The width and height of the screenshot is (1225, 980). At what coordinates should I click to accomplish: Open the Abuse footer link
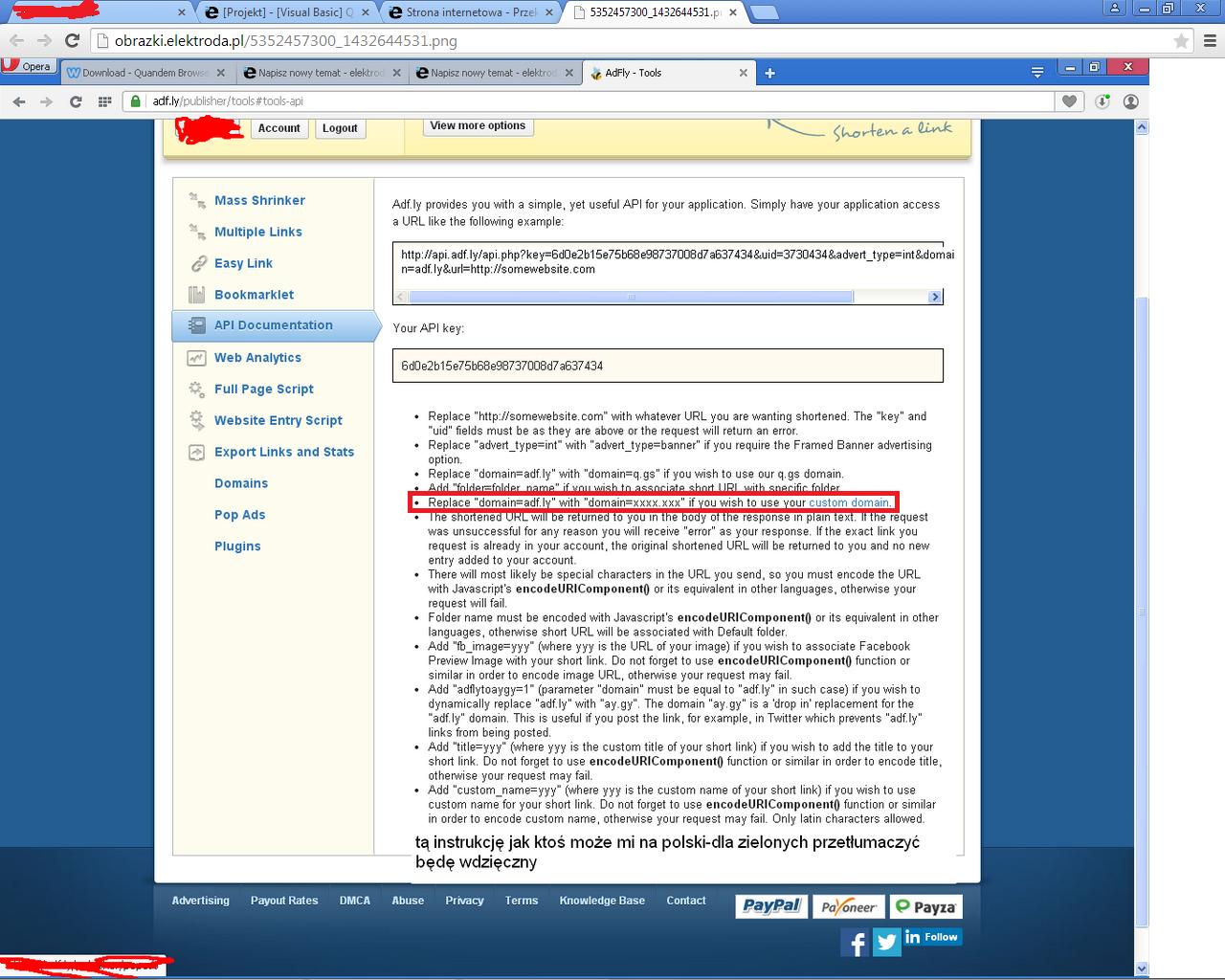click(x=408, y=901)
